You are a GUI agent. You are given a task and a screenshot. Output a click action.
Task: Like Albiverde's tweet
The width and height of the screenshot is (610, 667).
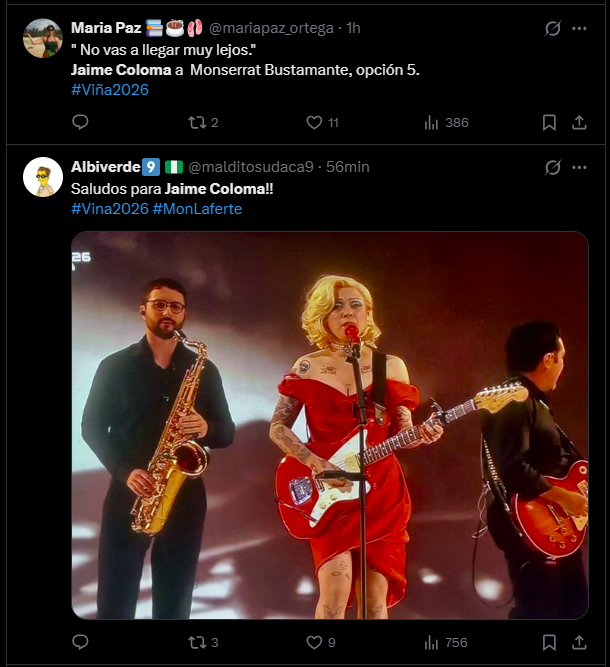coord(314,642)
